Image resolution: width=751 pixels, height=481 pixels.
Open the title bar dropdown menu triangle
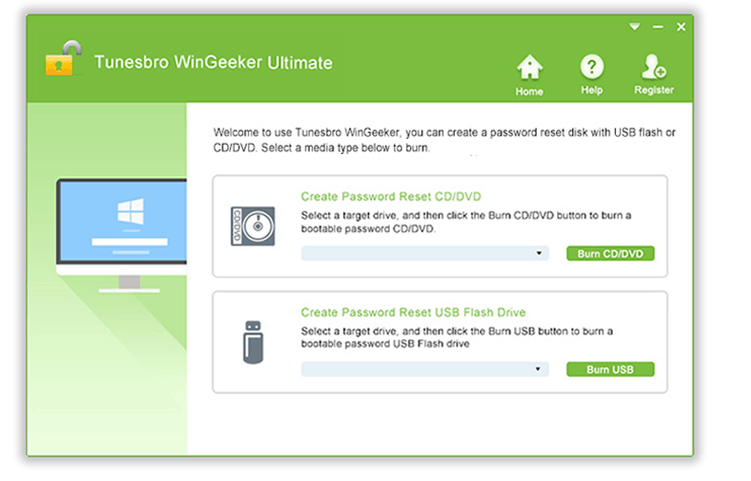635,27
